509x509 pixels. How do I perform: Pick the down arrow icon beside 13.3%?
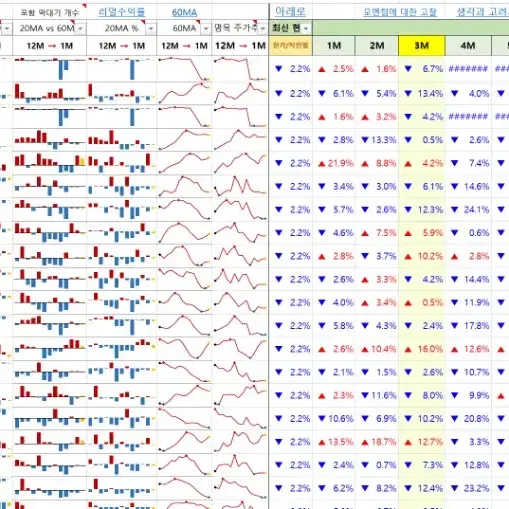365,140
